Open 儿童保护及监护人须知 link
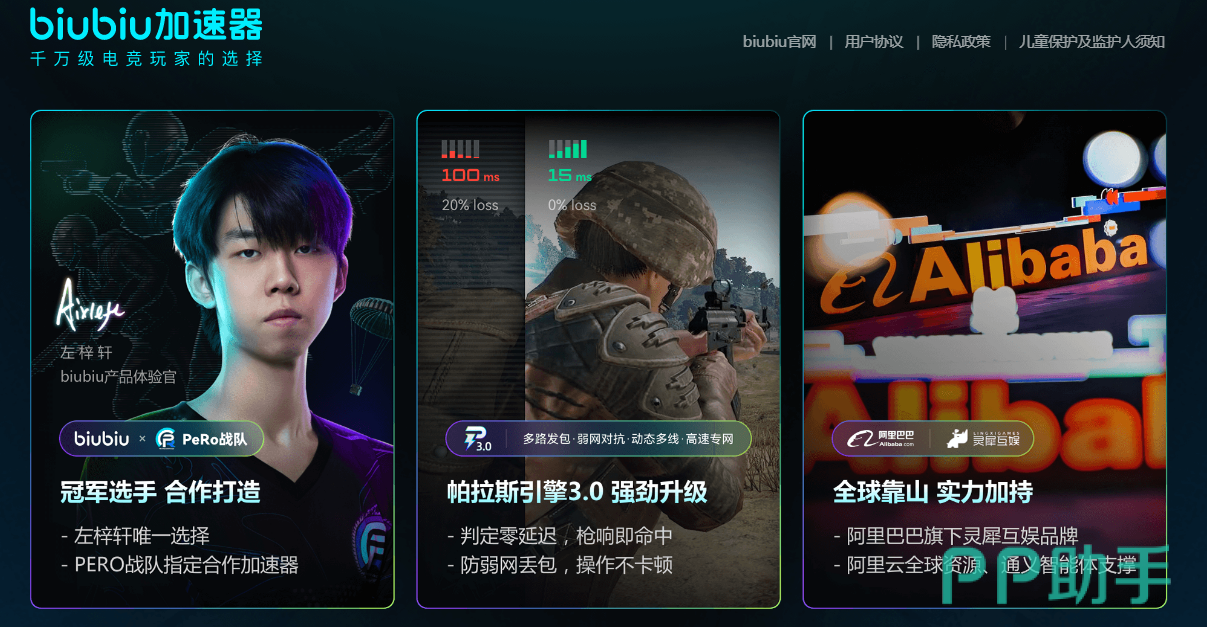 (x=1092, y=42)
